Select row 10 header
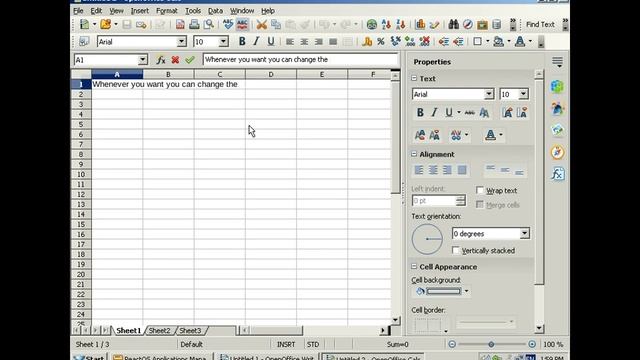Screen dimensions: 640x360 (81, 174)
